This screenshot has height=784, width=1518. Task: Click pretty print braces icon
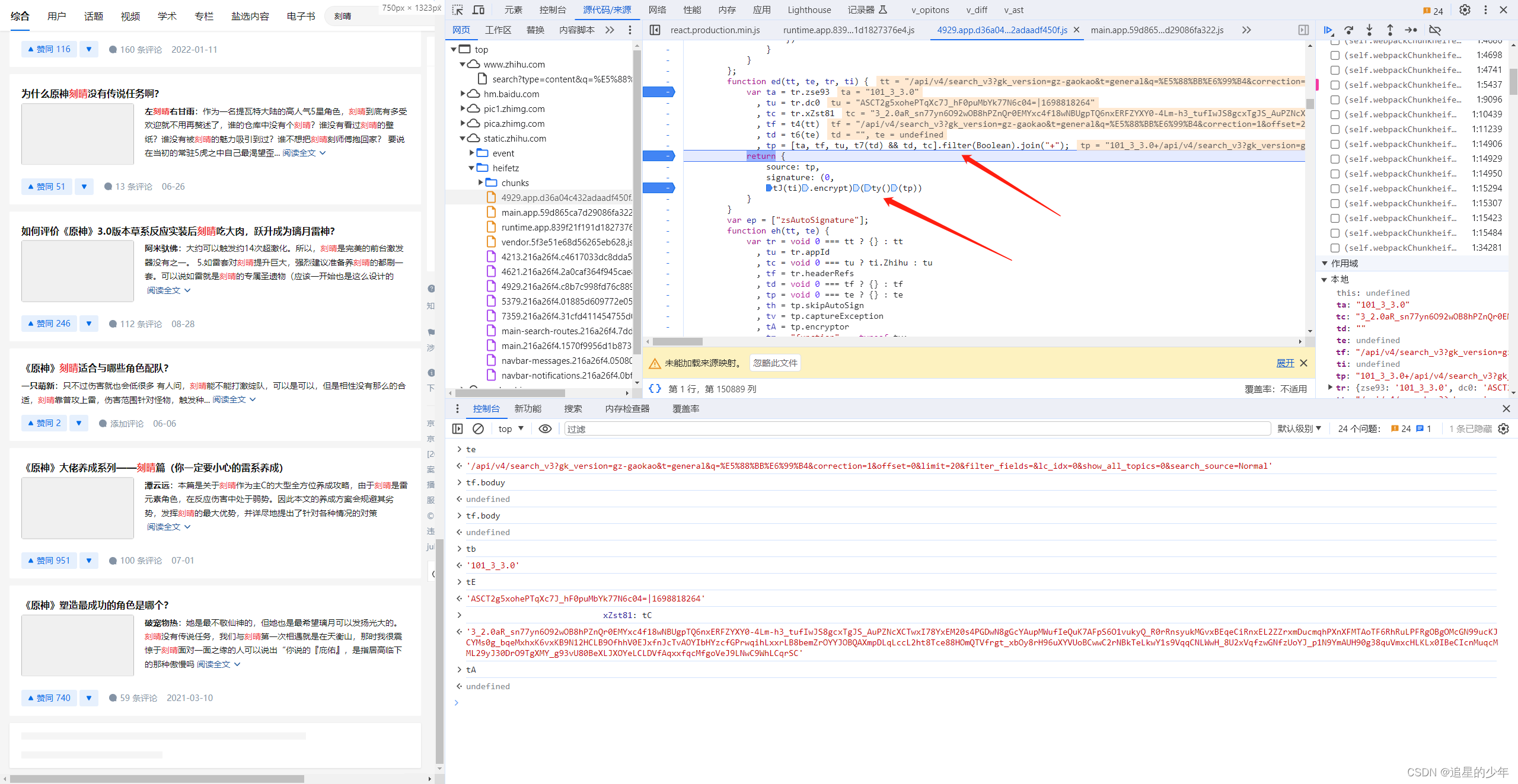click(655, 389)
